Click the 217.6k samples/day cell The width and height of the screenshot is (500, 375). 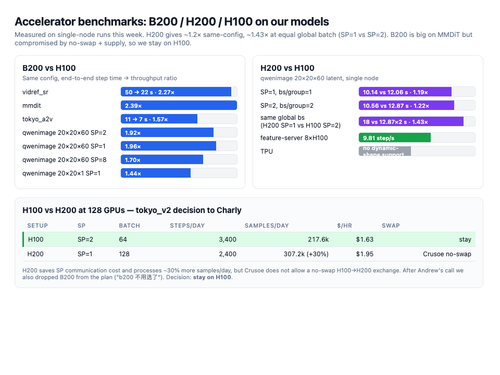pos(318,239)
